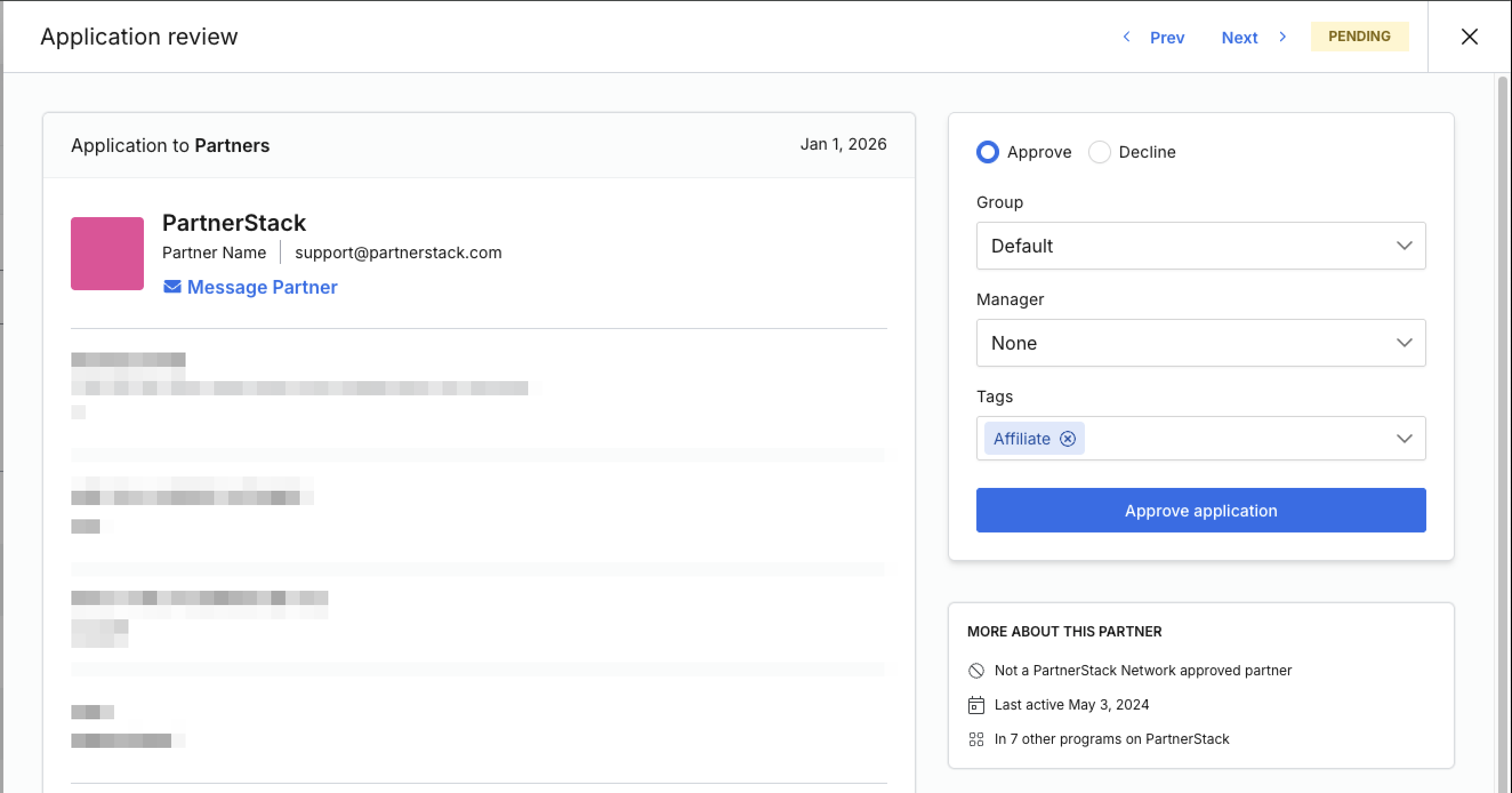Close the Application review panel
This screenshot has height=793, width=1512.
tap(1469, 37)
